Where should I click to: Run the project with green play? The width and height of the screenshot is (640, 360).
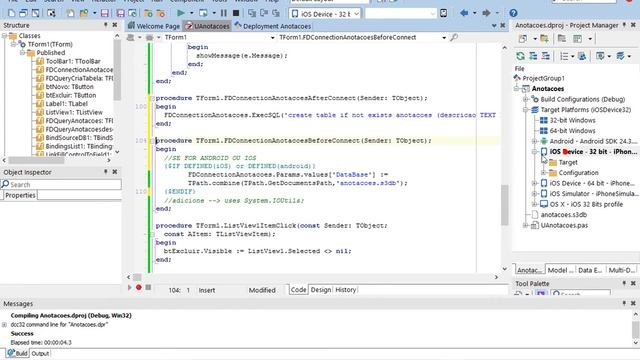180,13
